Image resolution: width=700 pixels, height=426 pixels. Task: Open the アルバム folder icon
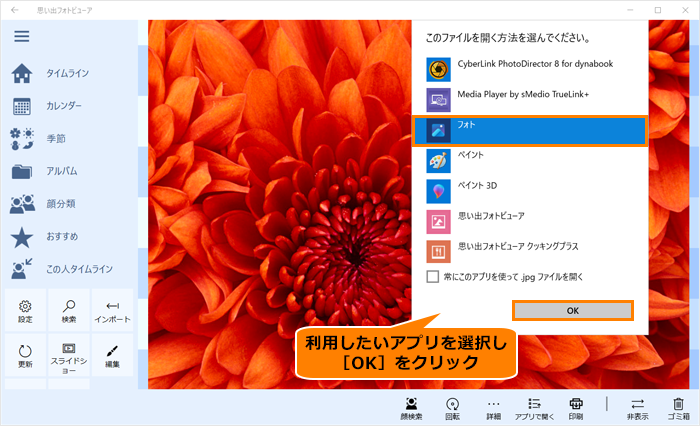[21, 171]
